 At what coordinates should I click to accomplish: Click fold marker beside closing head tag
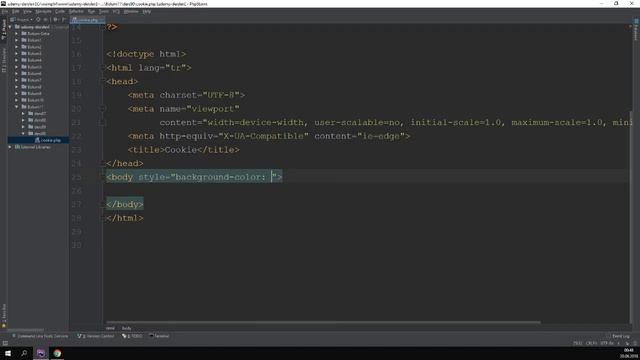coord(103,163)
